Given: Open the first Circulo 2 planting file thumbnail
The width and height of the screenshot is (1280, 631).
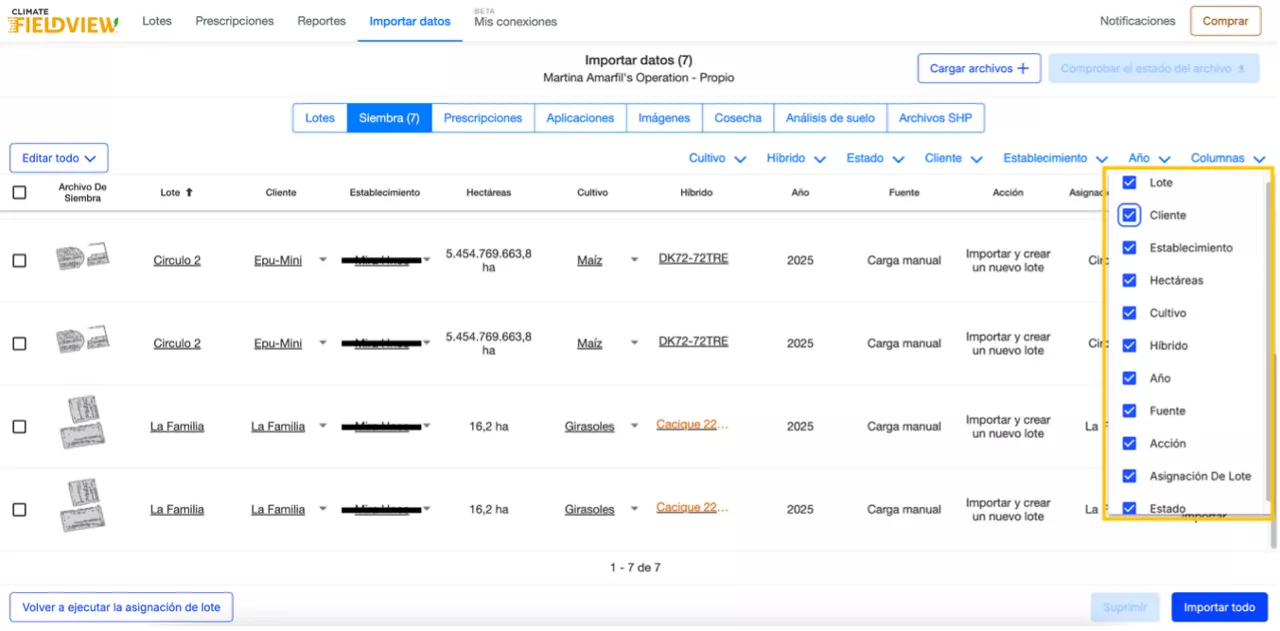Looking at the screenshot, I should 82,258.
